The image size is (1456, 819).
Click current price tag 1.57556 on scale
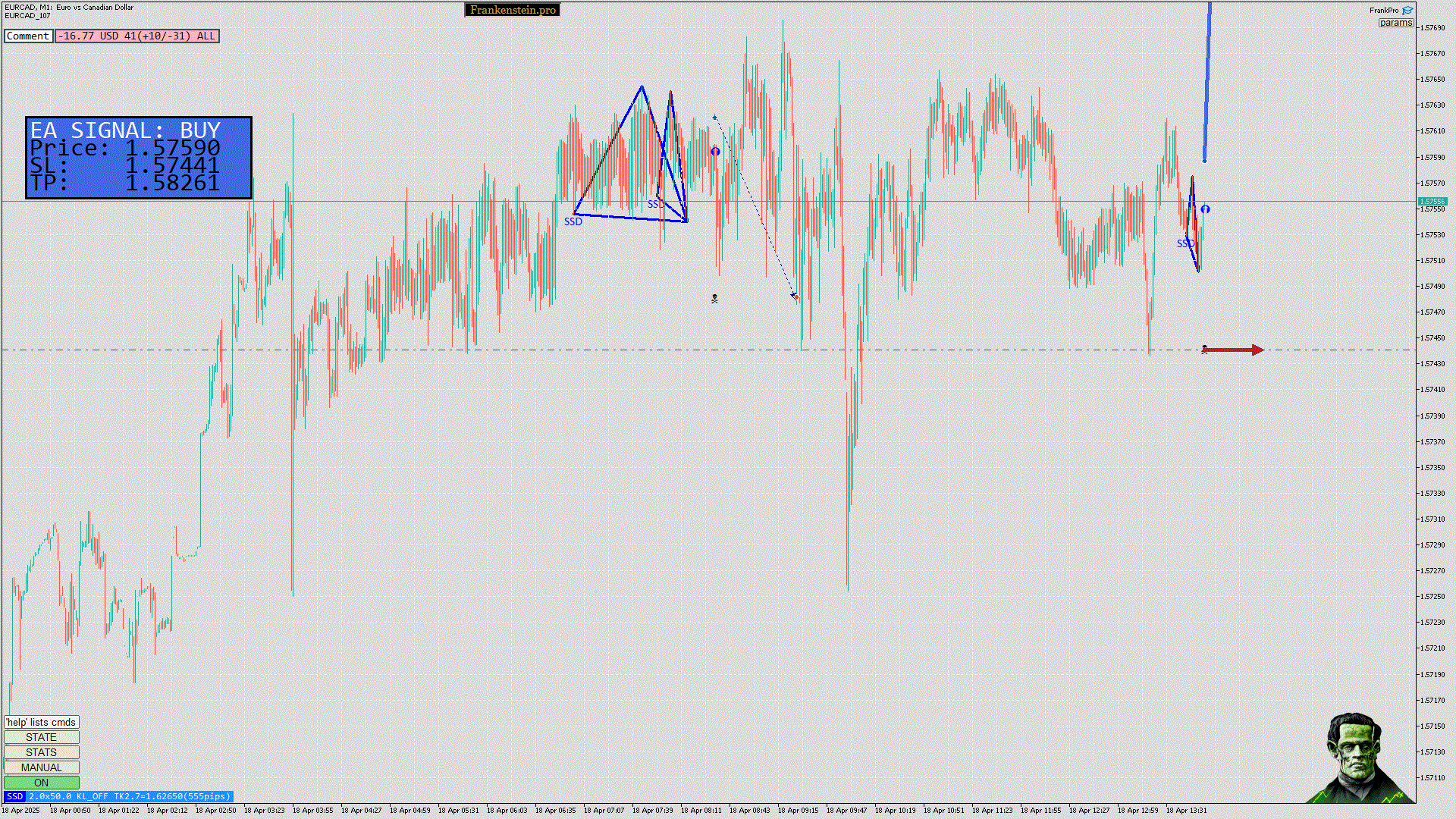[1432, 202]
